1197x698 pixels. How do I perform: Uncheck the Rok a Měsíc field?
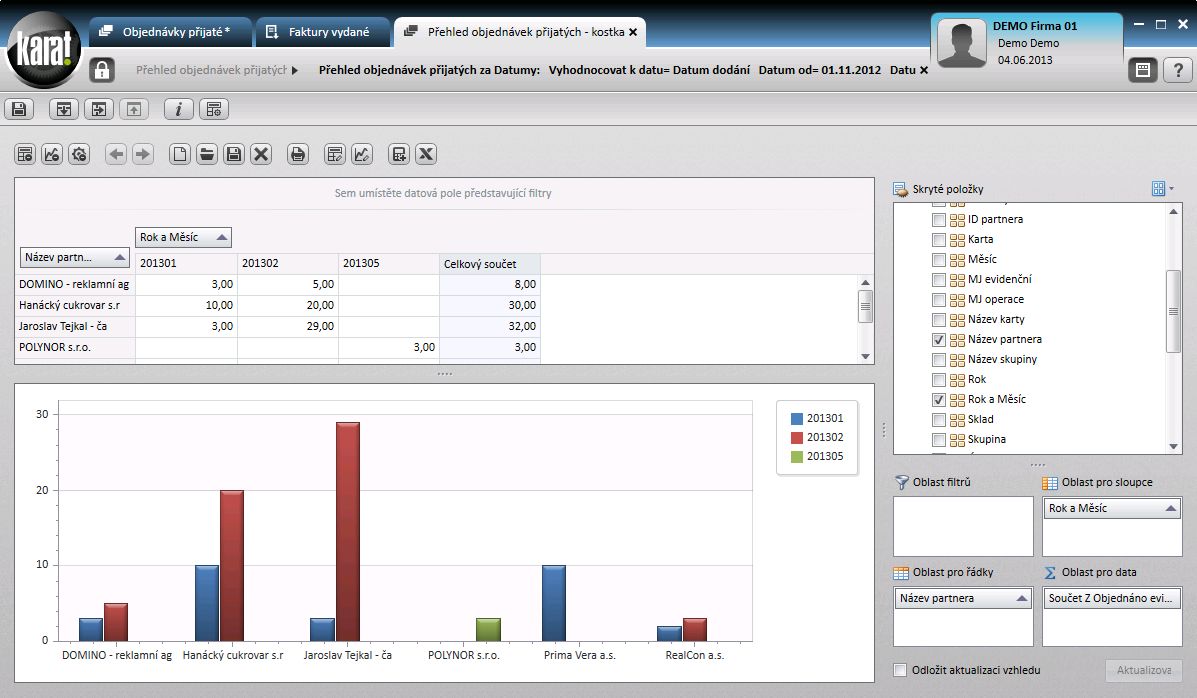pos(939,399)
